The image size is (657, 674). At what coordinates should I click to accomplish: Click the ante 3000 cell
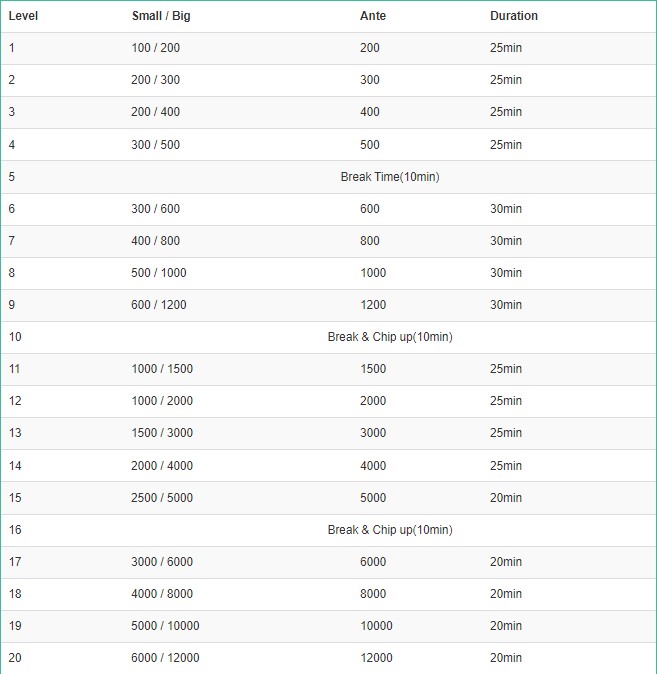coord(373,433)
